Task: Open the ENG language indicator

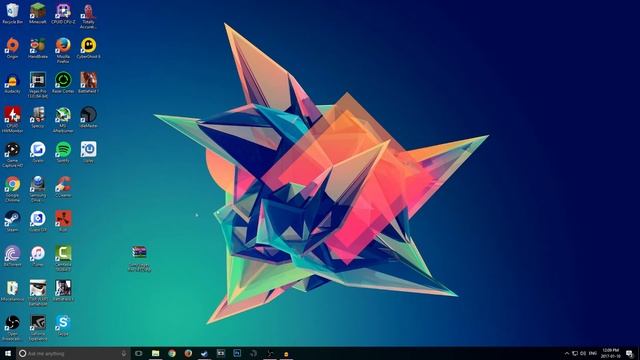Action: click(593, 353)
